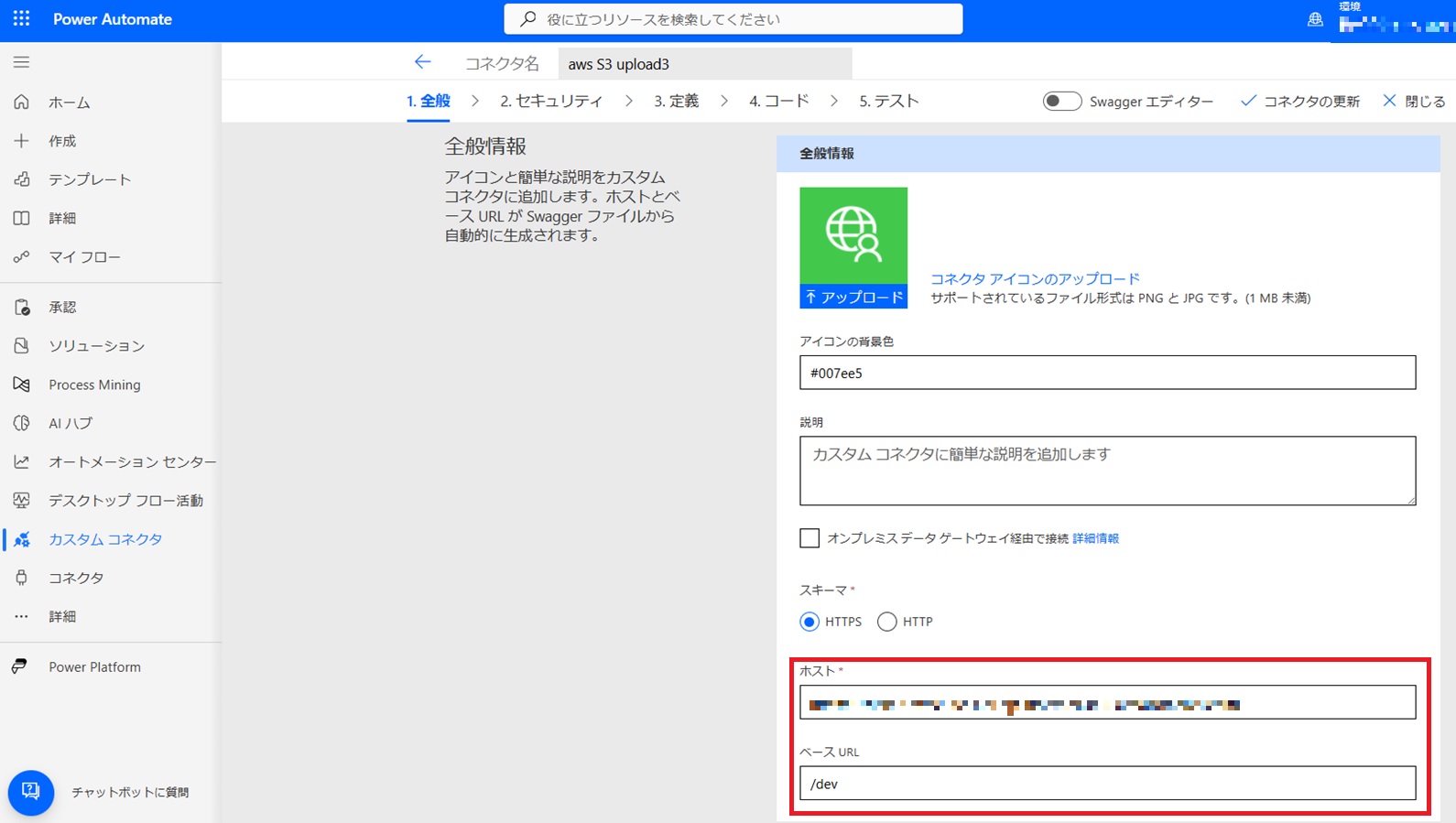This screenshot has height=823, width=1456.
Task: Click the green connector globe icon image
Action: 853,235
